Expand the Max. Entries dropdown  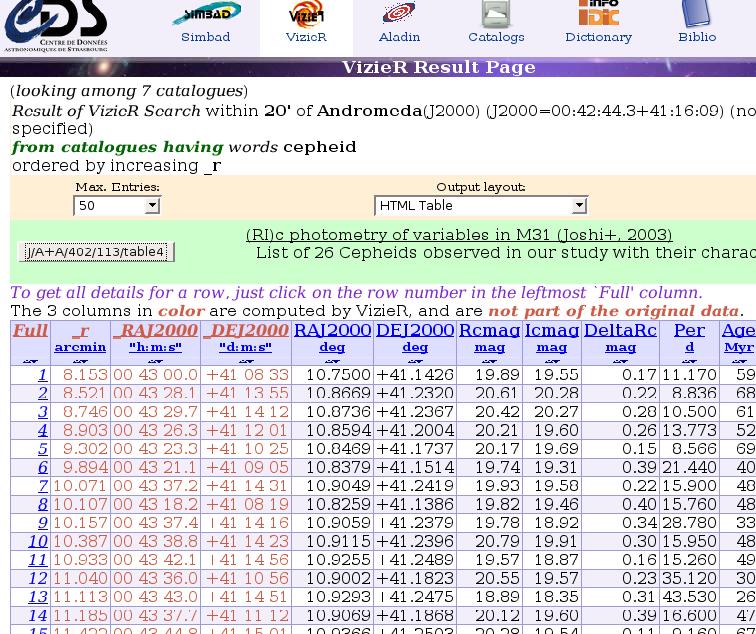[x=117, y=205]
